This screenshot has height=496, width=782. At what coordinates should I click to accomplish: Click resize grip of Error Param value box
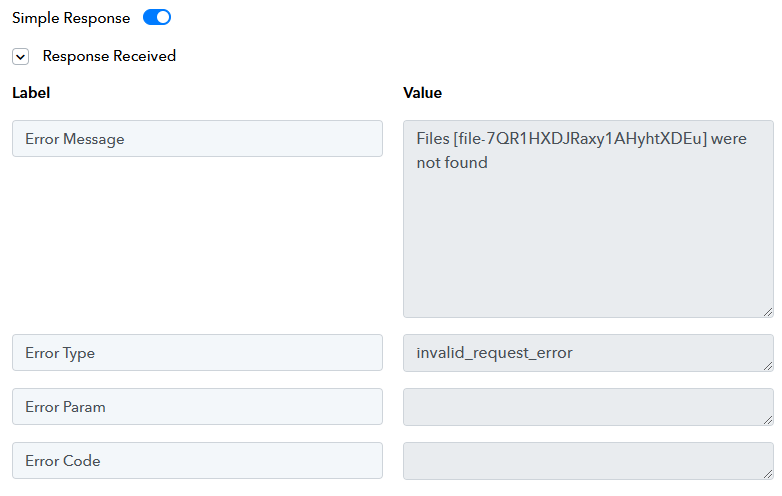(x=768, y=420)
